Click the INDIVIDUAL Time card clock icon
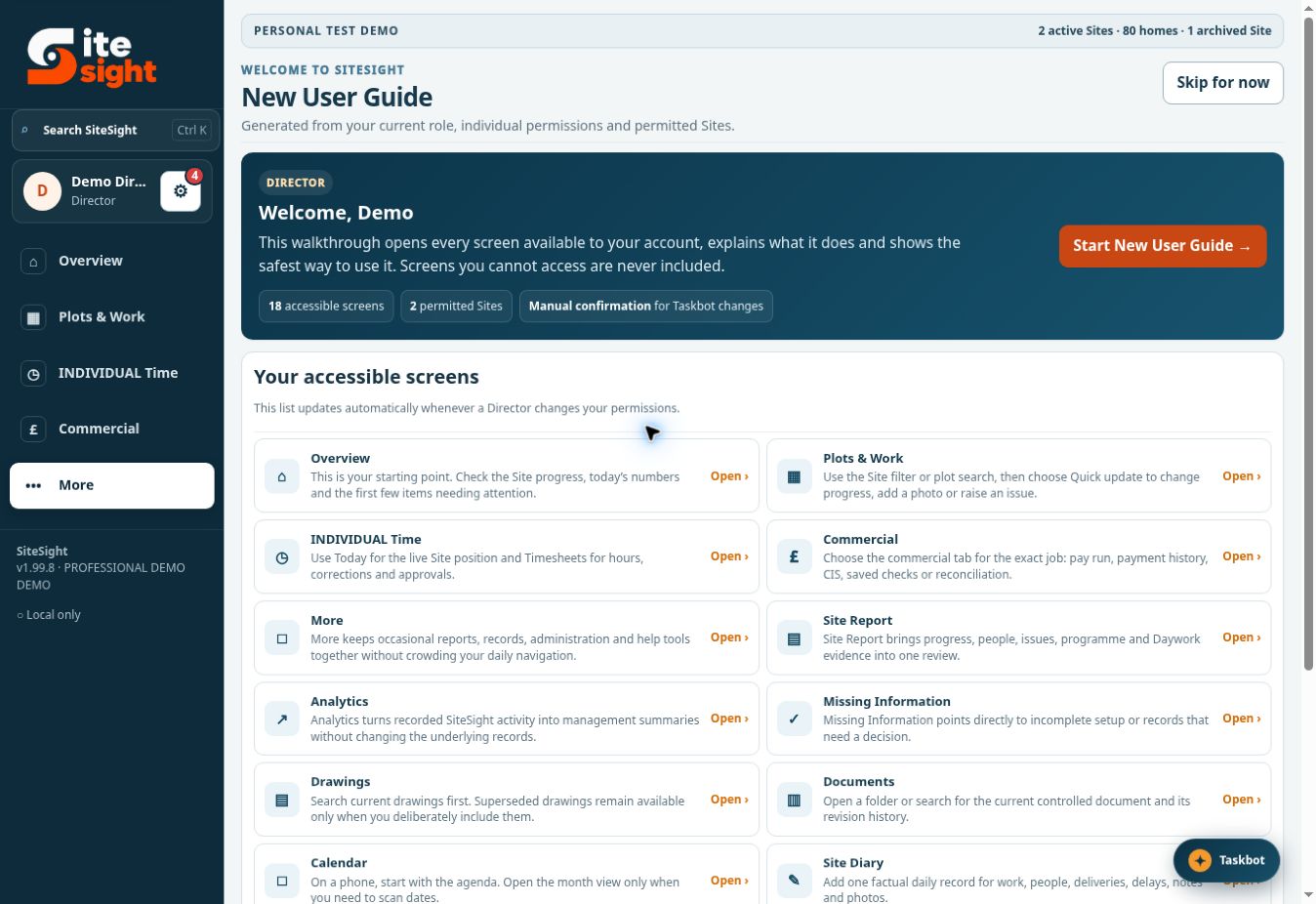This screenshot has height=904, width=1316. point(282,557)
